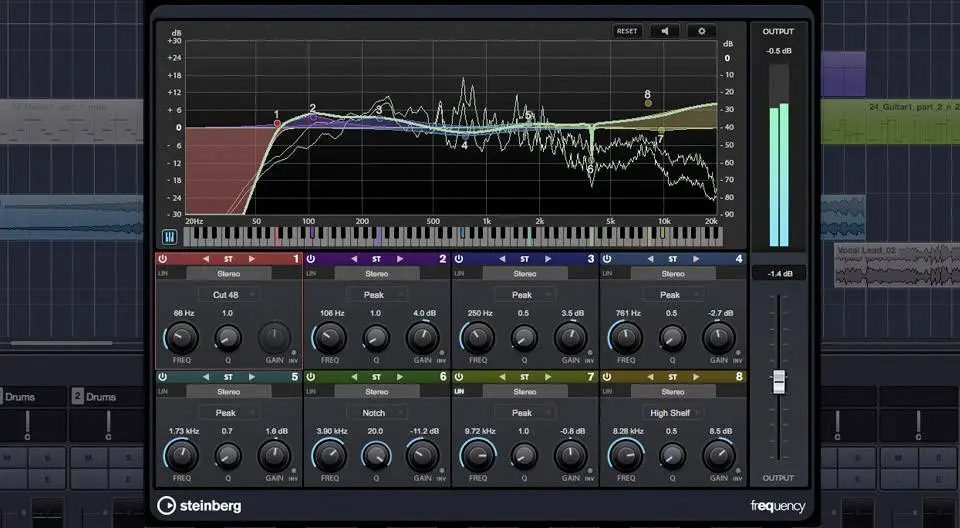
Task: Toggle the speaker listen icon above the graph
Action: pyautogui.click(x=664, y=31)
